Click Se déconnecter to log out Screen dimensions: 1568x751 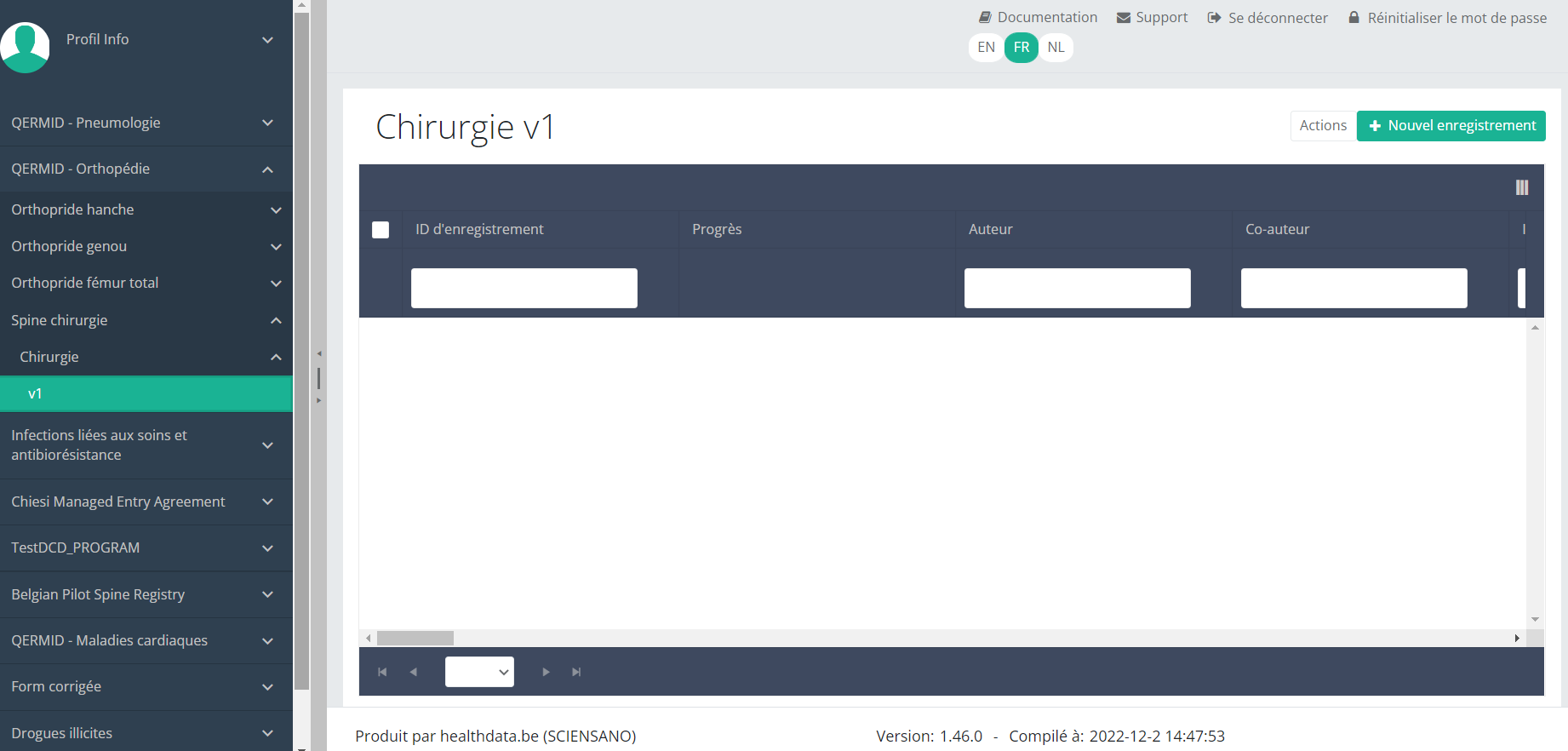click(x=1268, y=18)
